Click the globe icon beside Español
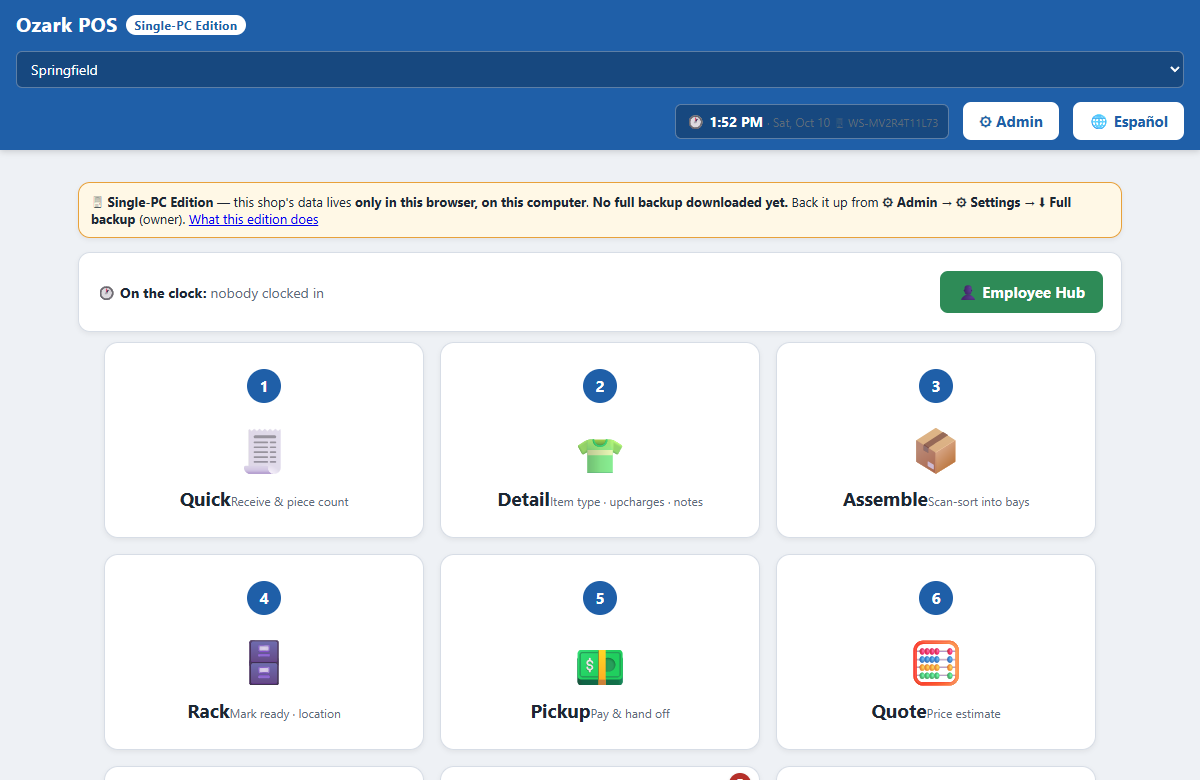Viewport: 1200px width, 780px height. coord(1099,122)
